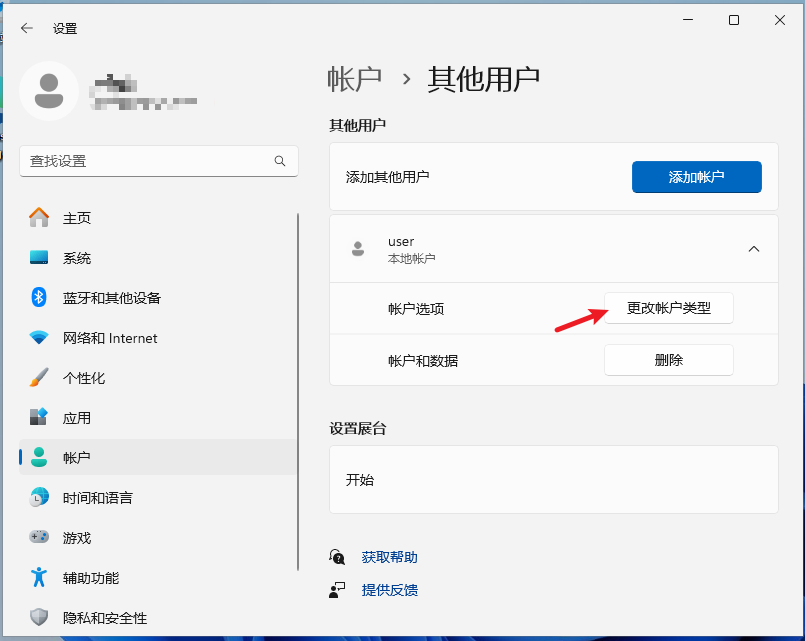Viewport: 805px width, 641px height.
Task: Open the 获取帮助 link
Action: [x=390, y=557]
